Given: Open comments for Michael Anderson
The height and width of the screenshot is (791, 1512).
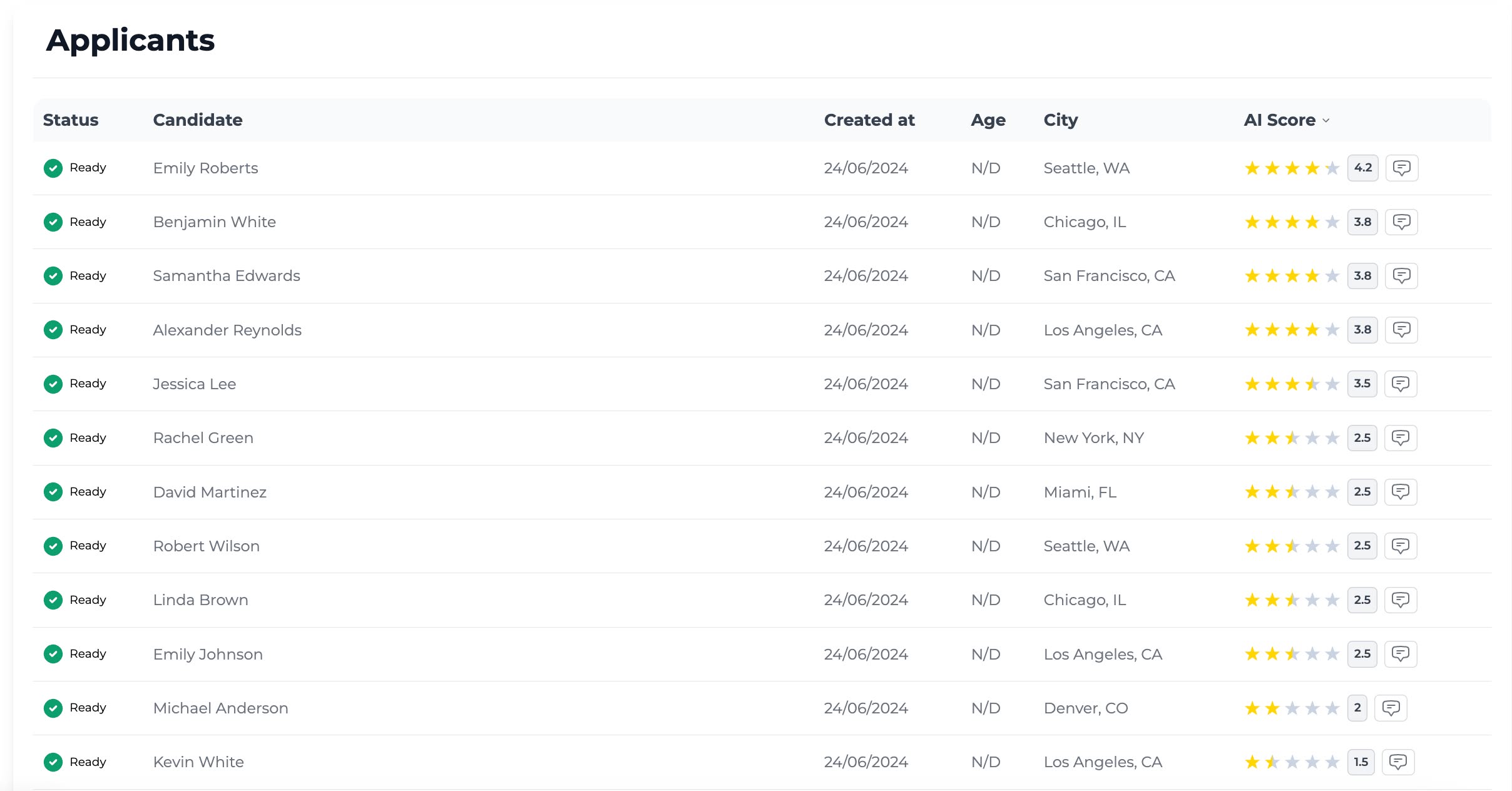Looking at the screenshot, I should 1390,708.
